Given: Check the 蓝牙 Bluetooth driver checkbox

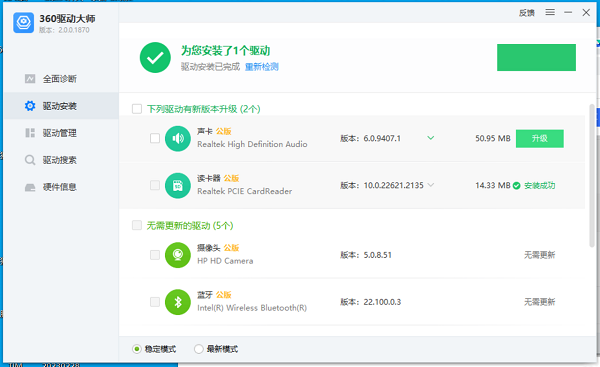Looking at the screenshot, I should tap(155, 302).
